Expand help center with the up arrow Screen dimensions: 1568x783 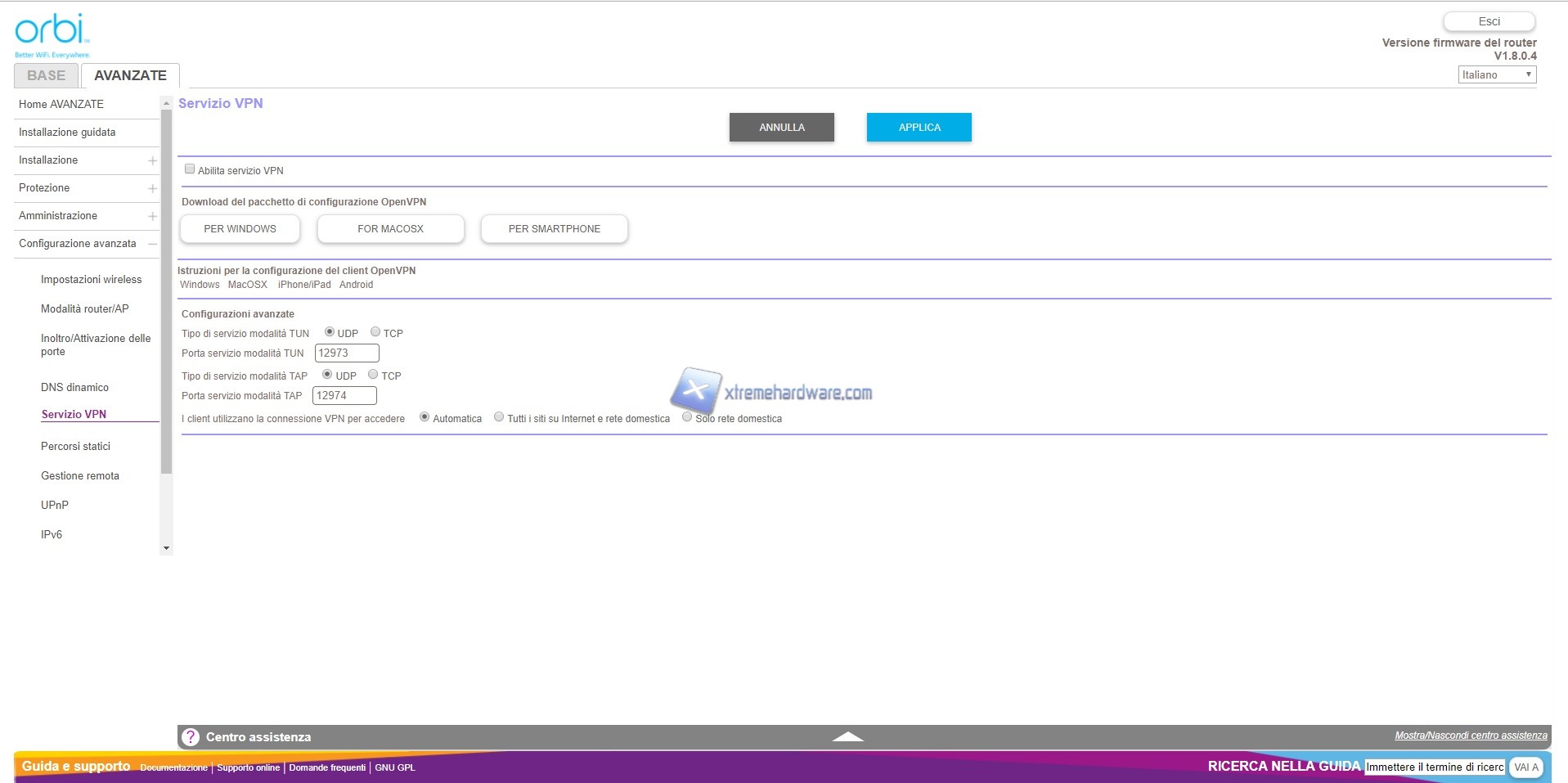pyautogui.click(x=847, y=737)
